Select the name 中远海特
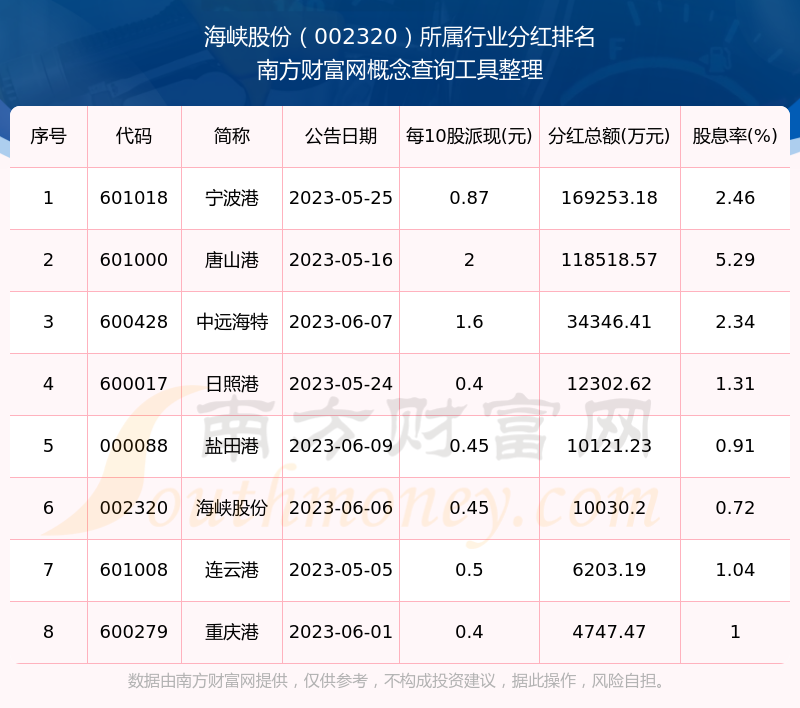This screenshot has height=708, width=800. [232, 322]
